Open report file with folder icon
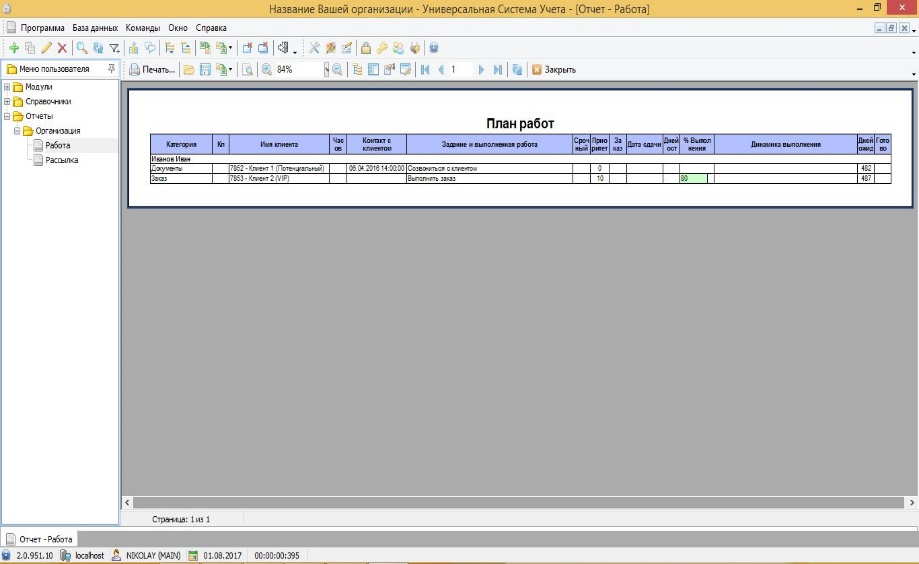Image resolution: width=919 pixels, height=564 pixels. pyautogui.click(x=189, y=70)
